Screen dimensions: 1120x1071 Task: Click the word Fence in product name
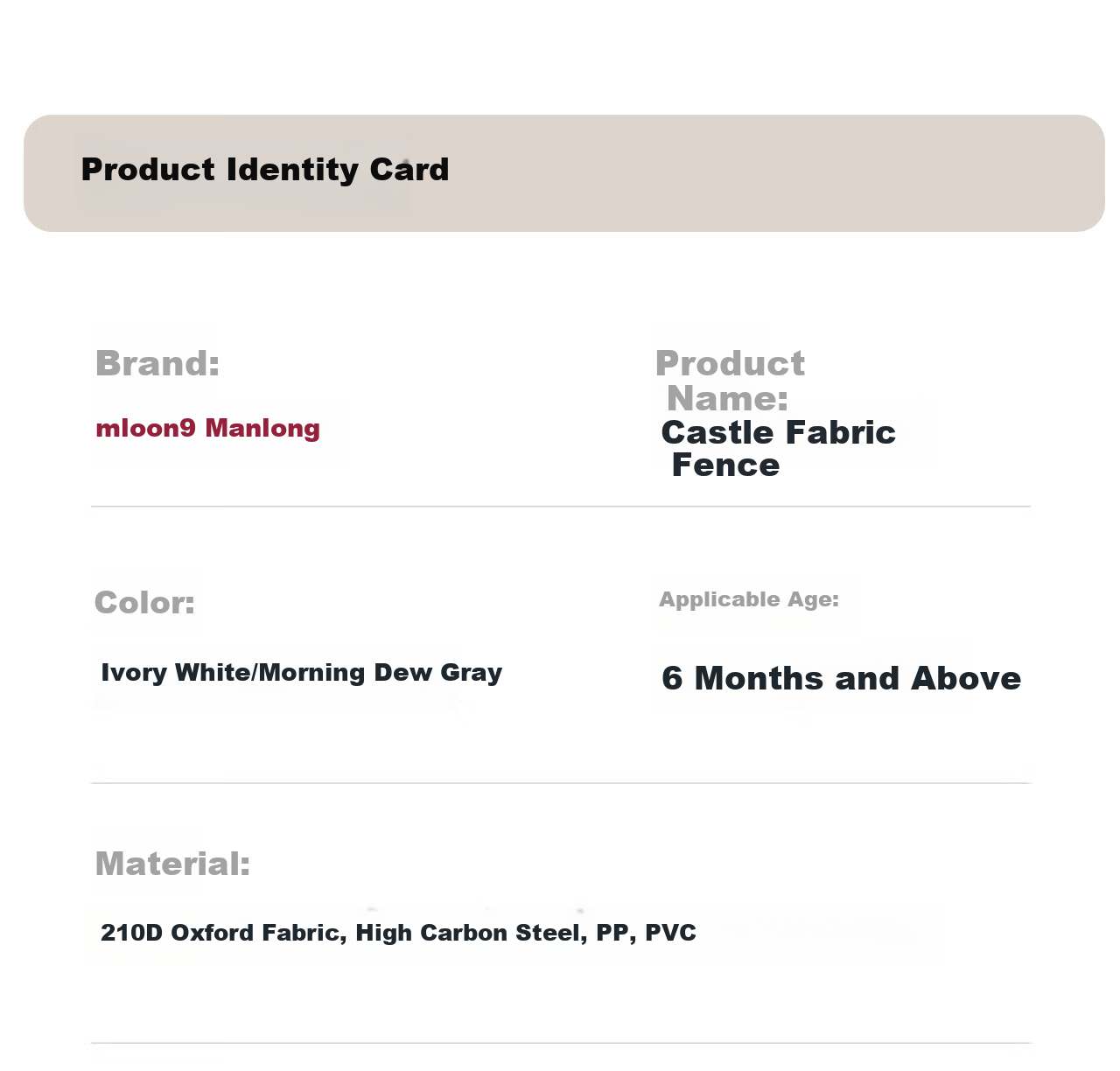pos(725,465)
